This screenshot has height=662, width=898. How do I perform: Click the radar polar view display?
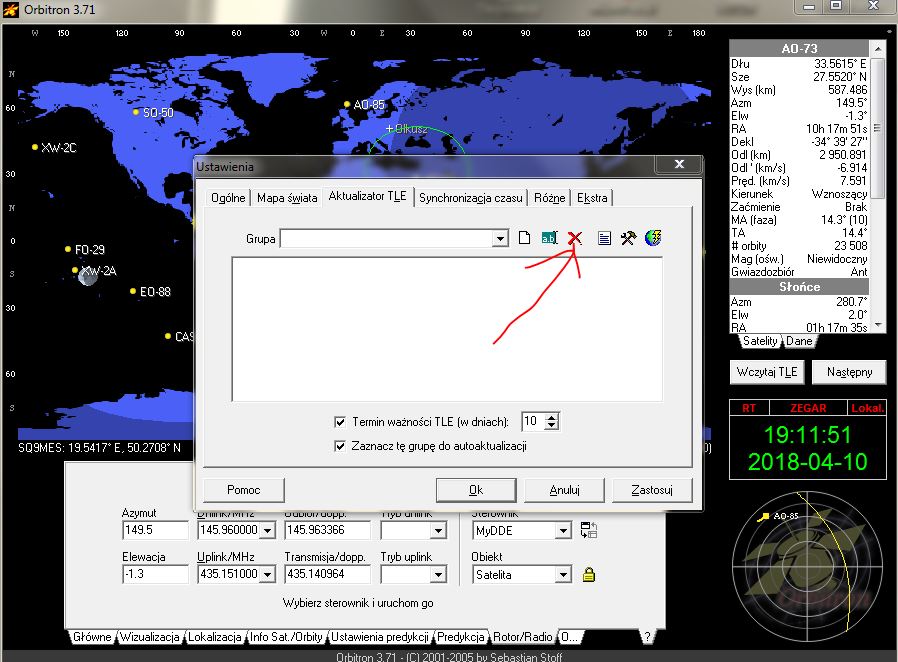click(808, 567)
